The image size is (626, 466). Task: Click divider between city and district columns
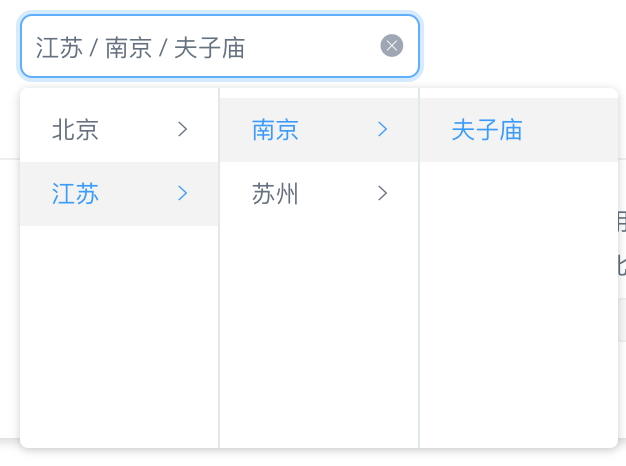click(x=419, y=300)
